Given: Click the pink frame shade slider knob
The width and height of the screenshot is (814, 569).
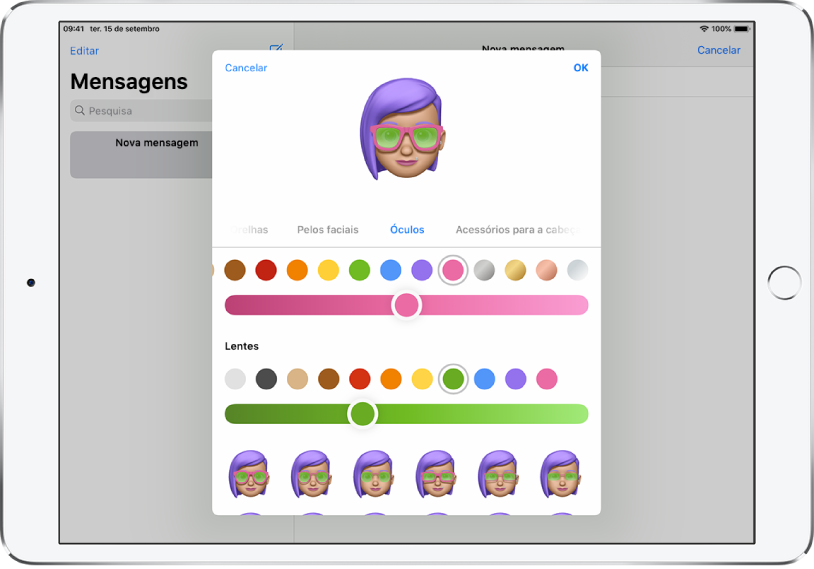Looking at the screenshot, I should (406, 305).
